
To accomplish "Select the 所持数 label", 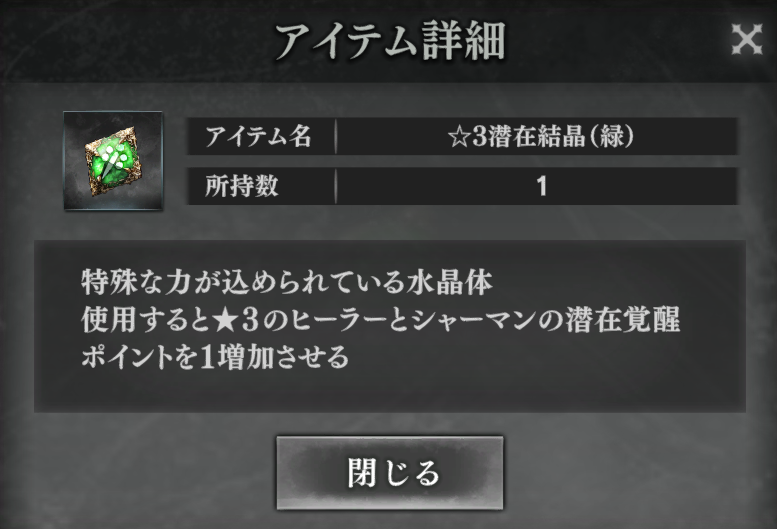I will tap(242, 186).
